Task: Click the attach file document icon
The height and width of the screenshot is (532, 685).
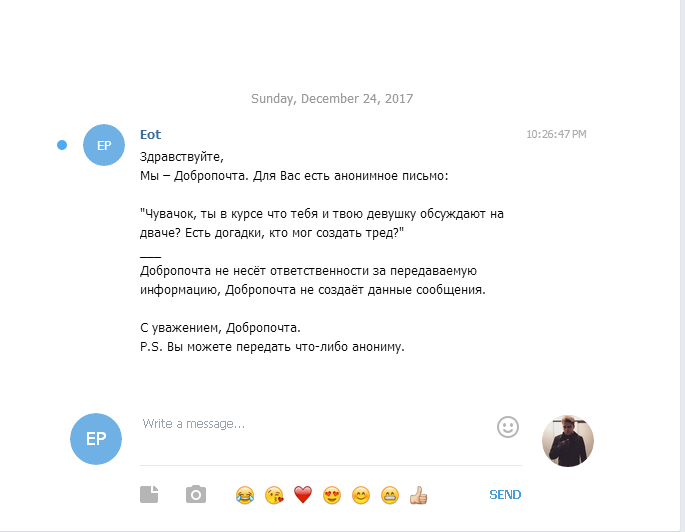Action: pos(149,494)
